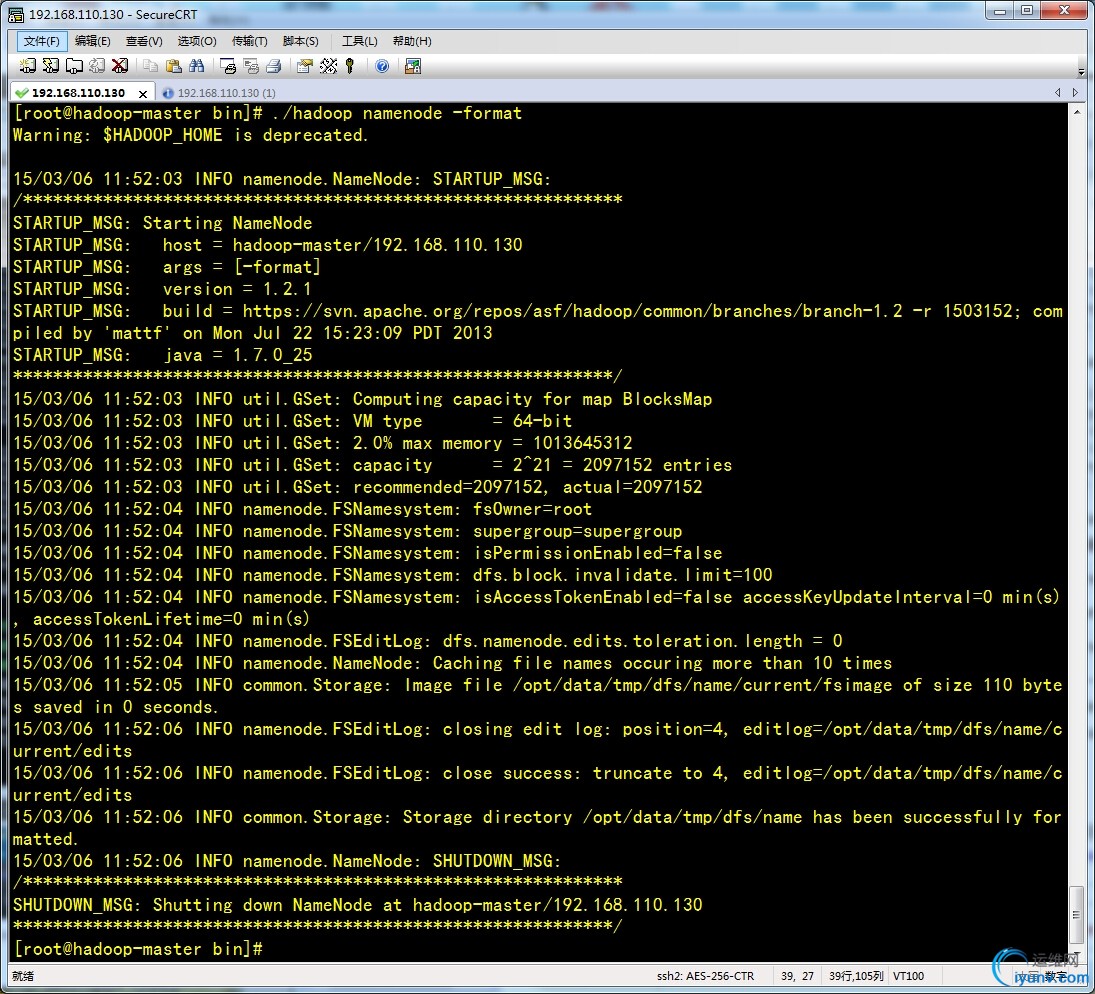1095x994 pixels.
Task: Open the 编辑(E) menu
Action: click(93, 41)
